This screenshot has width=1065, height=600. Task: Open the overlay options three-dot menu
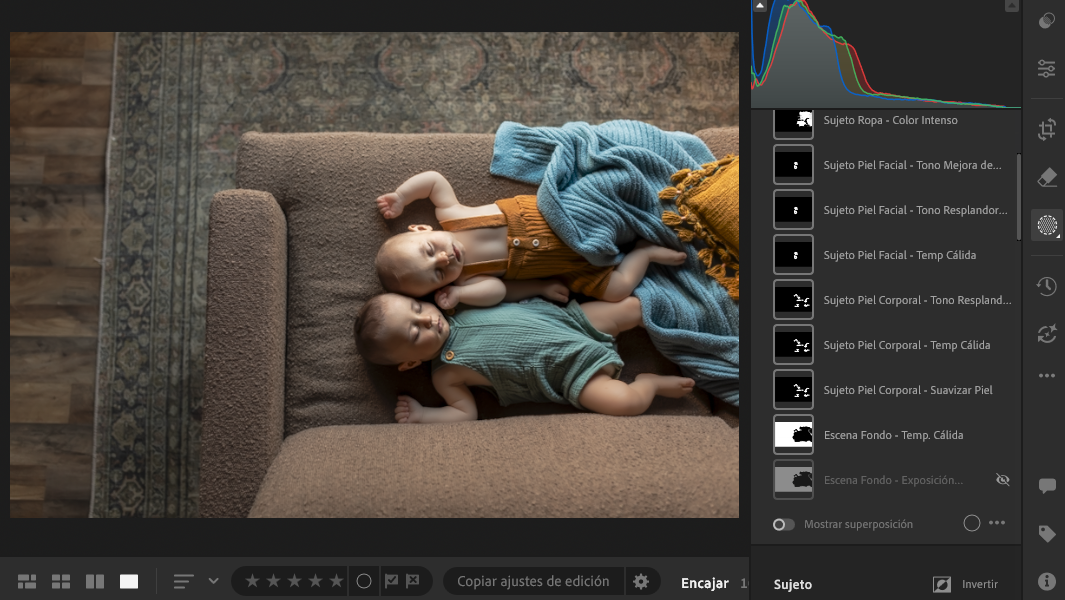tap(997, 523)
